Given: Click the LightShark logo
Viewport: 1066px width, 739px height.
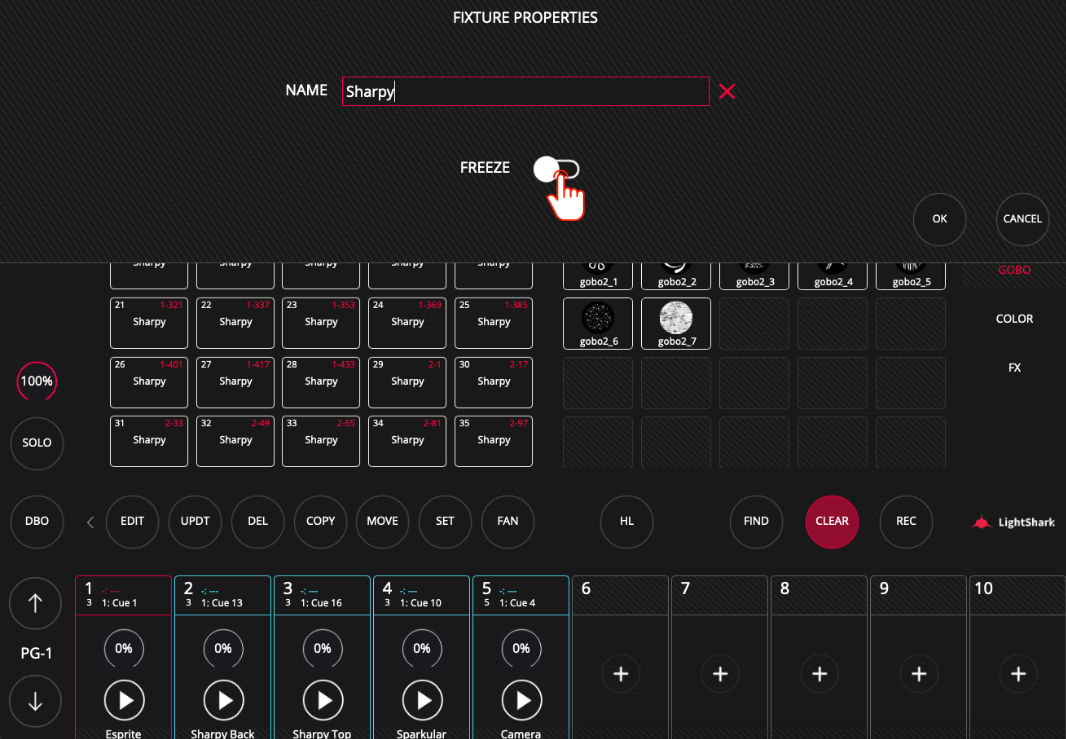Looking at the screenshot, I should (1014, 522).
